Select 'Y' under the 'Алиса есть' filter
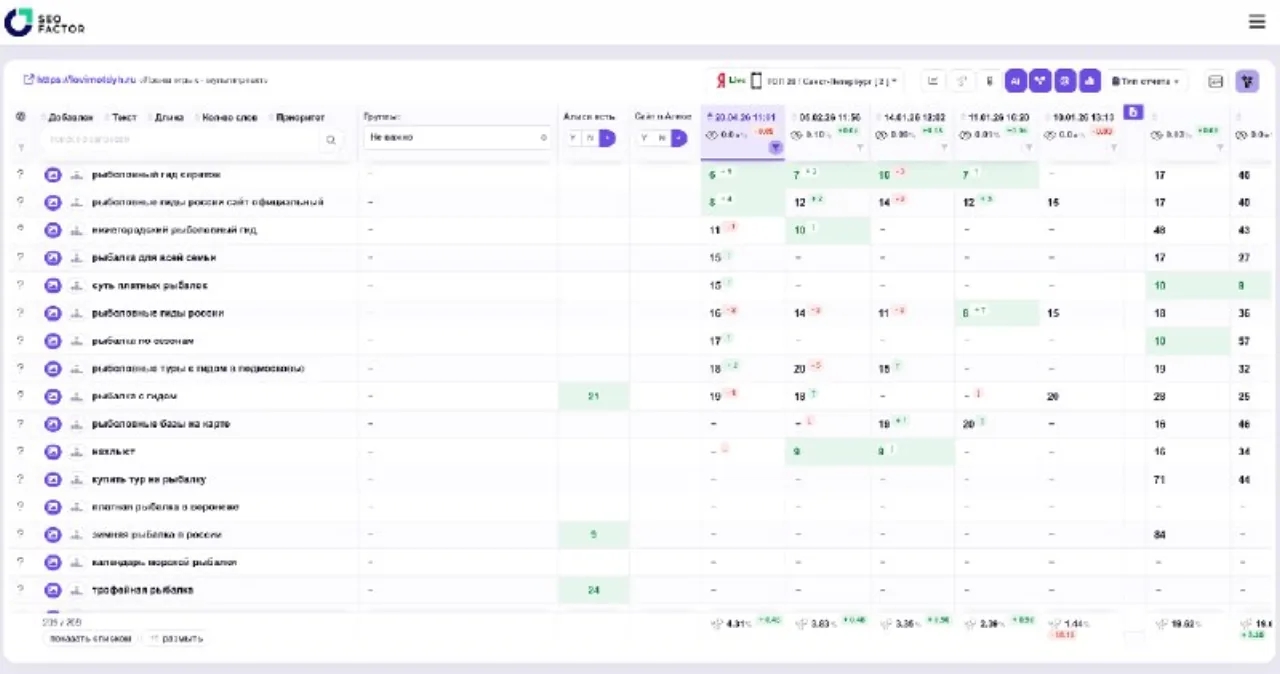 (573, 138)
